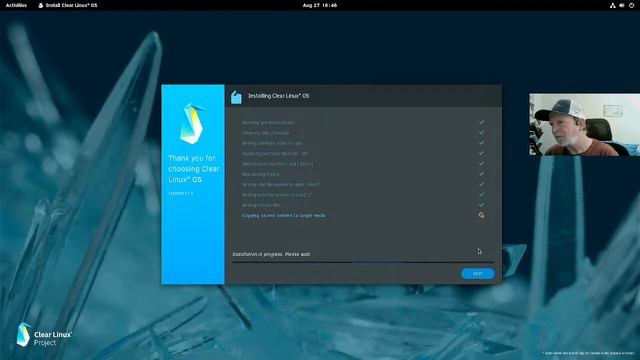640x360 pixels.
Task: Open the power menu icon
Action: [x=631, y=5]
